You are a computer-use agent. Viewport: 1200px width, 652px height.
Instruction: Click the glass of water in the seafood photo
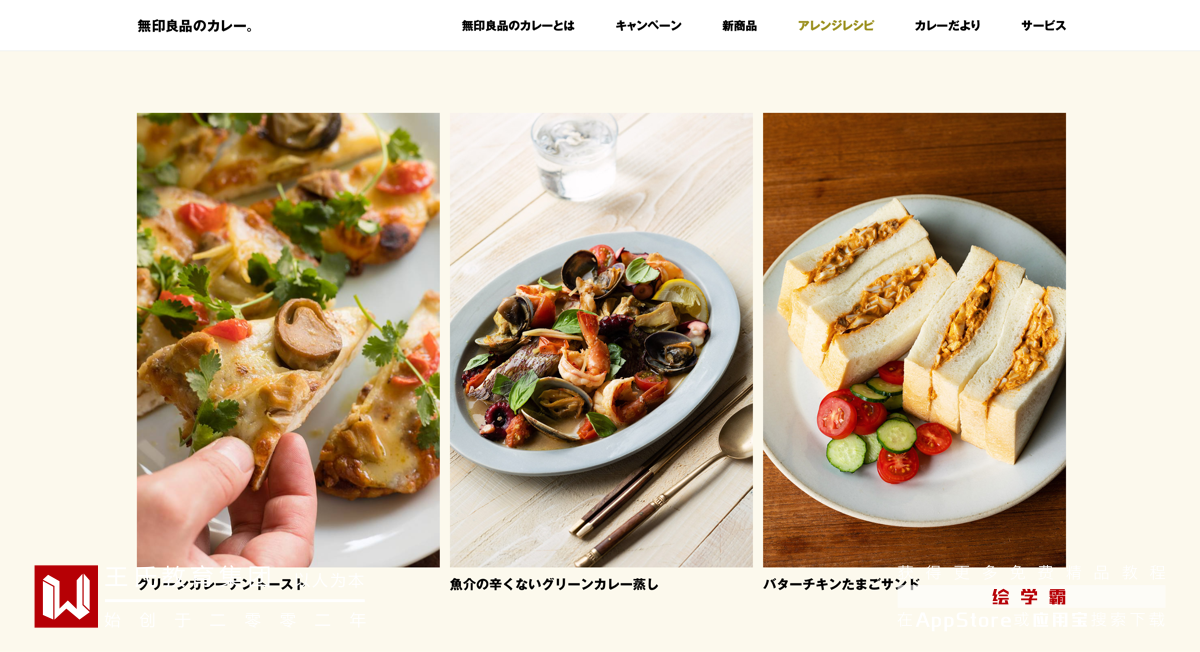pyautogui.click(x=574, y=154)
